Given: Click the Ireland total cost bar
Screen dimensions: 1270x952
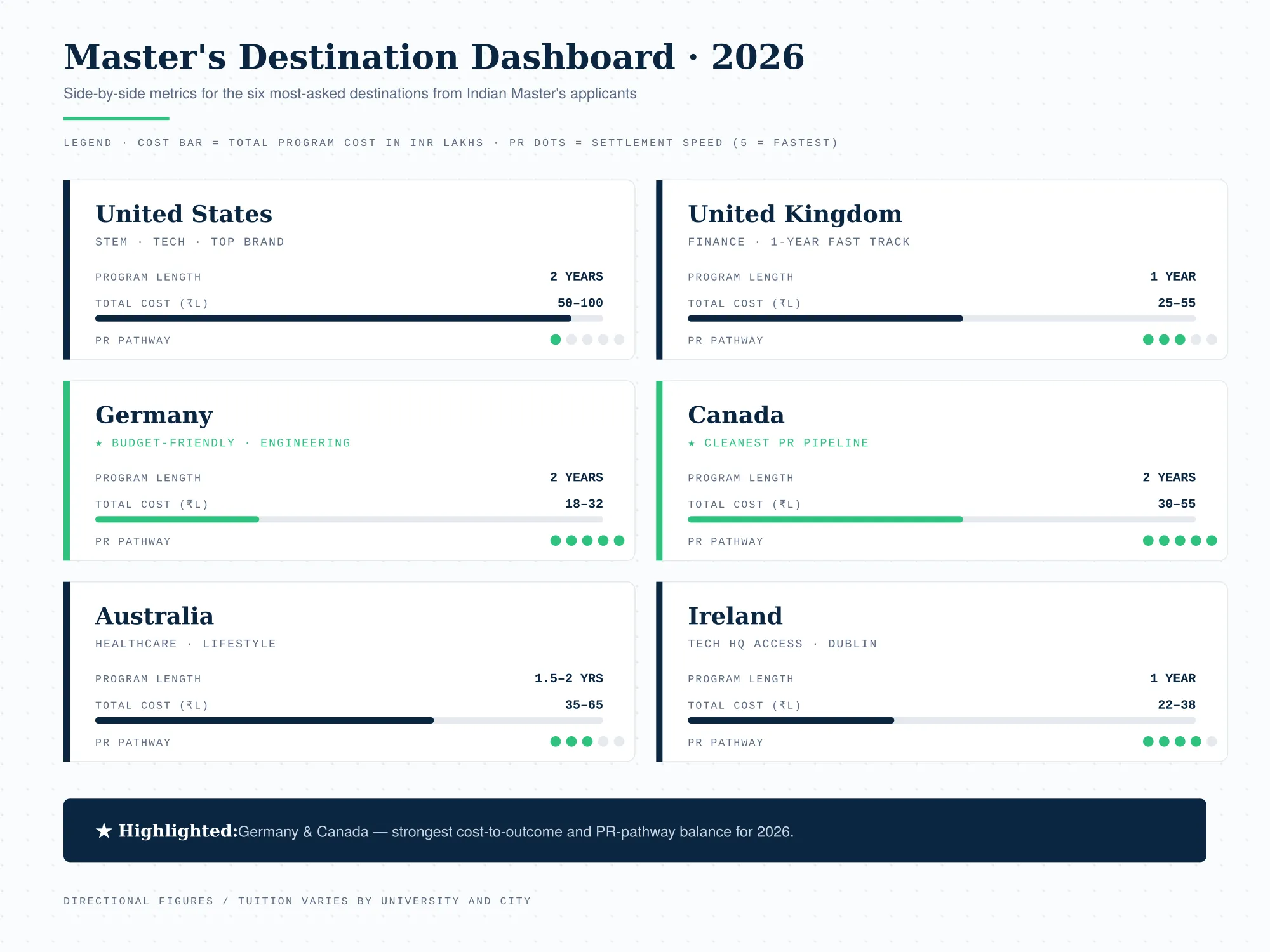Looking at the screenshot, I should 942,720.
